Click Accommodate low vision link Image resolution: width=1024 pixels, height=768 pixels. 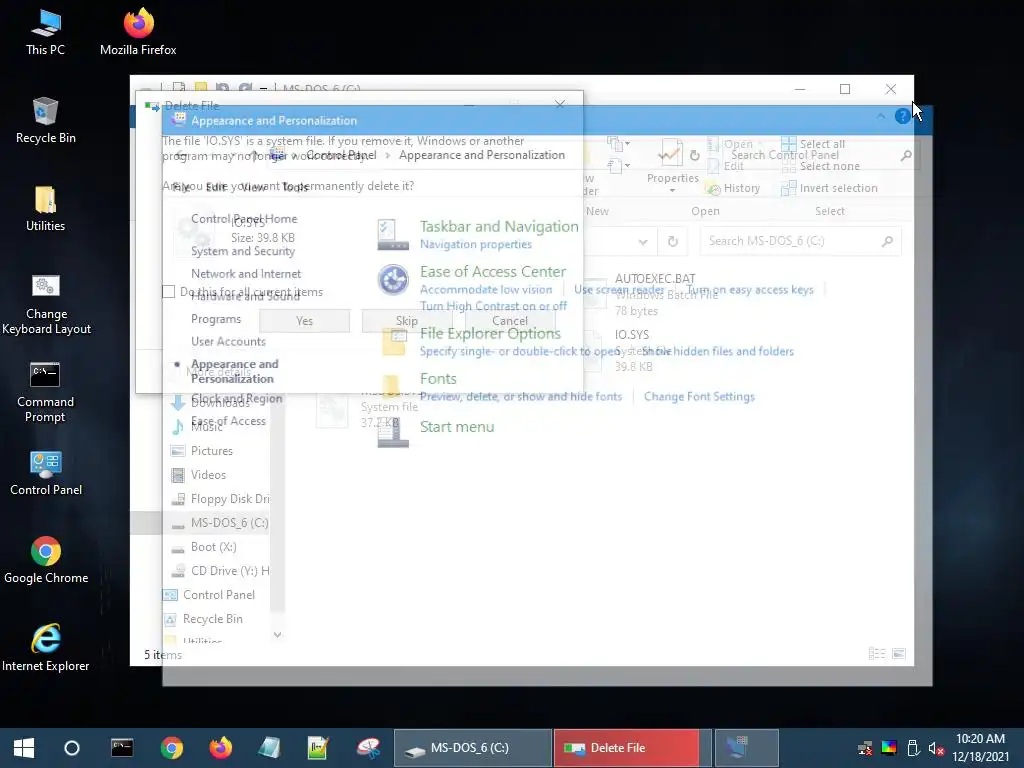click(486, 289)
